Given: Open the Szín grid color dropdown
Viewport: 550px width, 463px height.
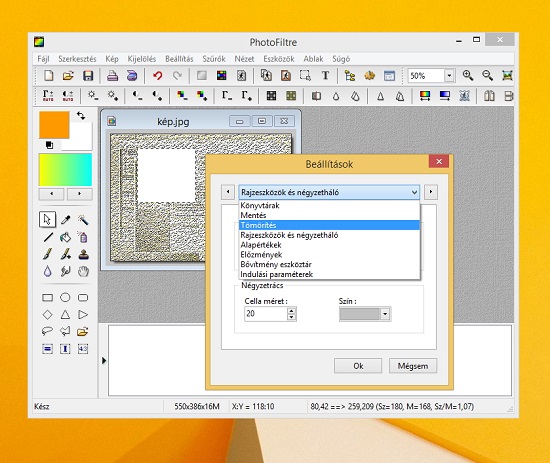Looking at the screenshot, I should [x=385, y=314].
